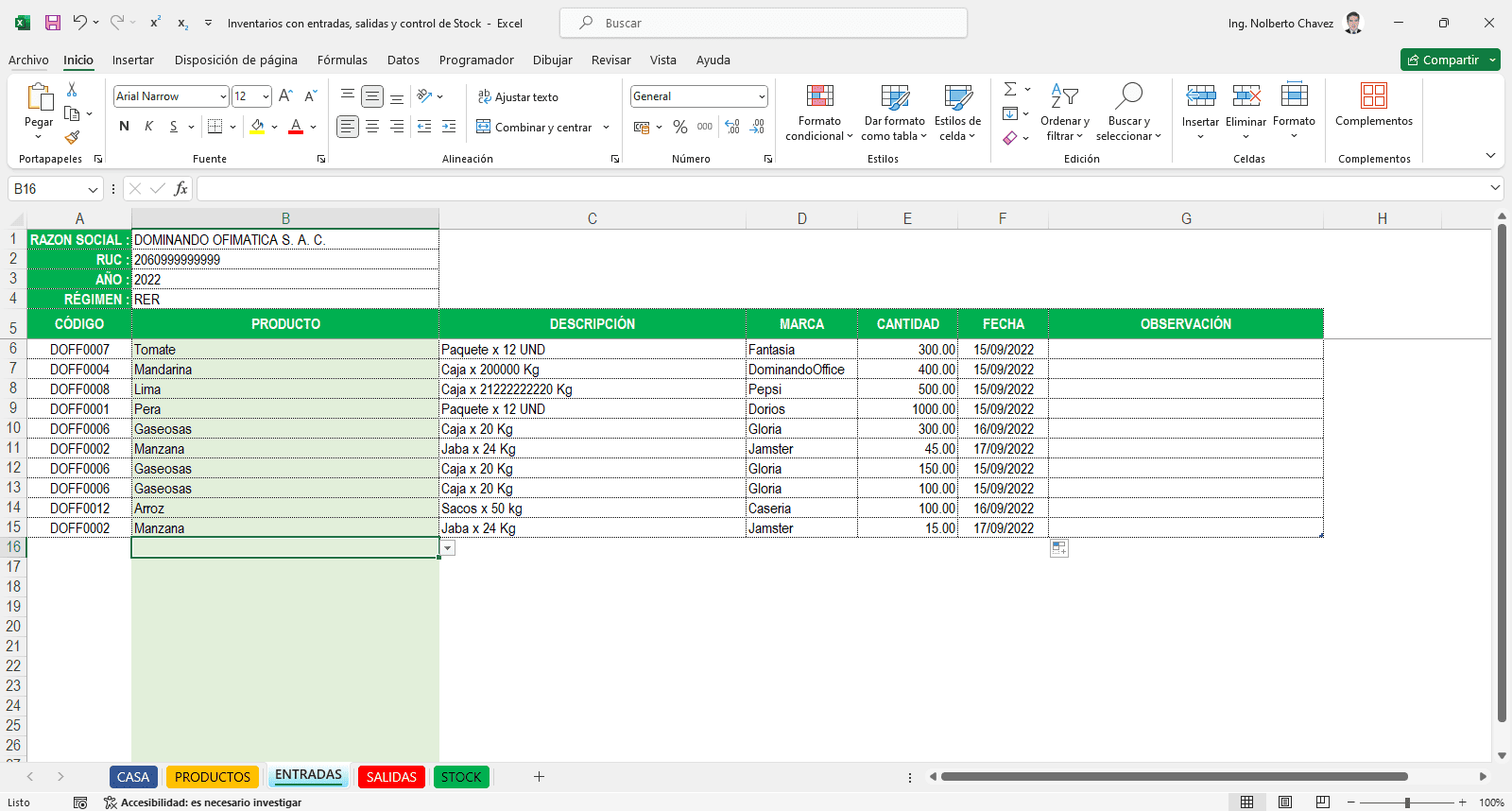This screenshot has width=1512, height=811.
Task: Click the Cut scissors icon
Action: (x=72, y=90)
